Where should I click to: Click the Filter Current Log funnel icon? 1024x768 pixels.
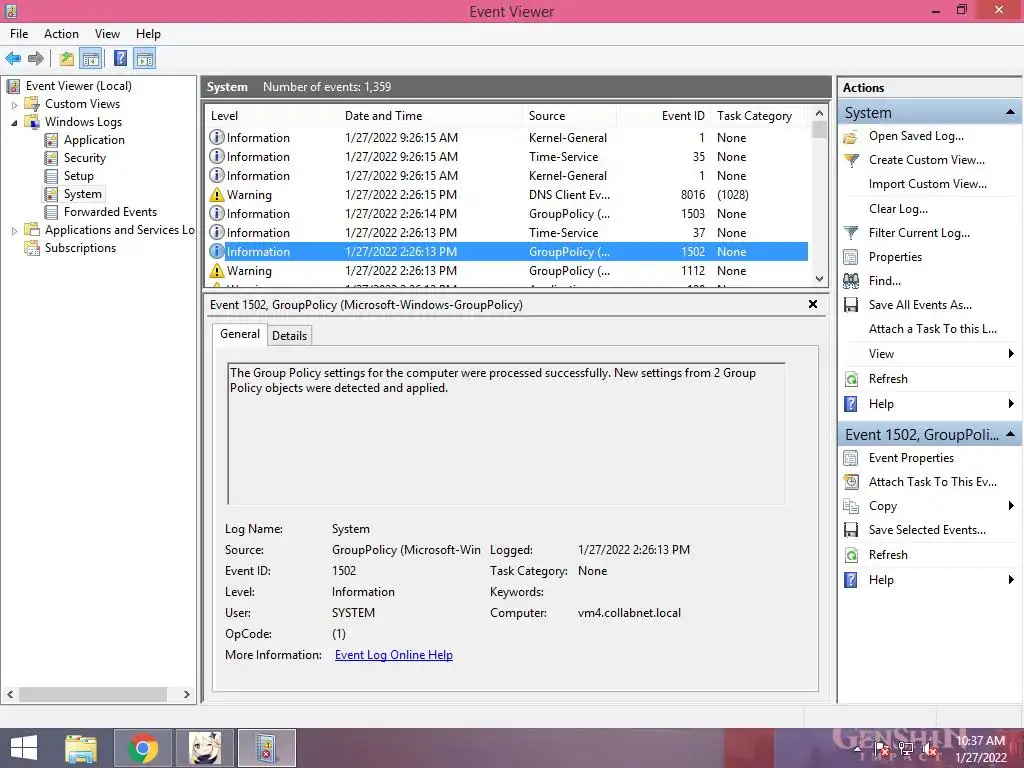point(850,233)
